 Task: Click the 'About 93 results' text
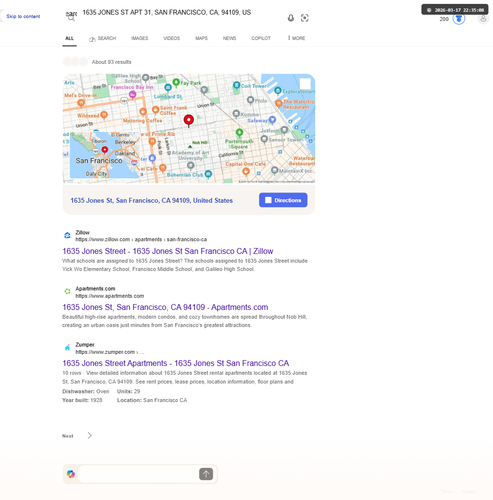pos(111,62)
